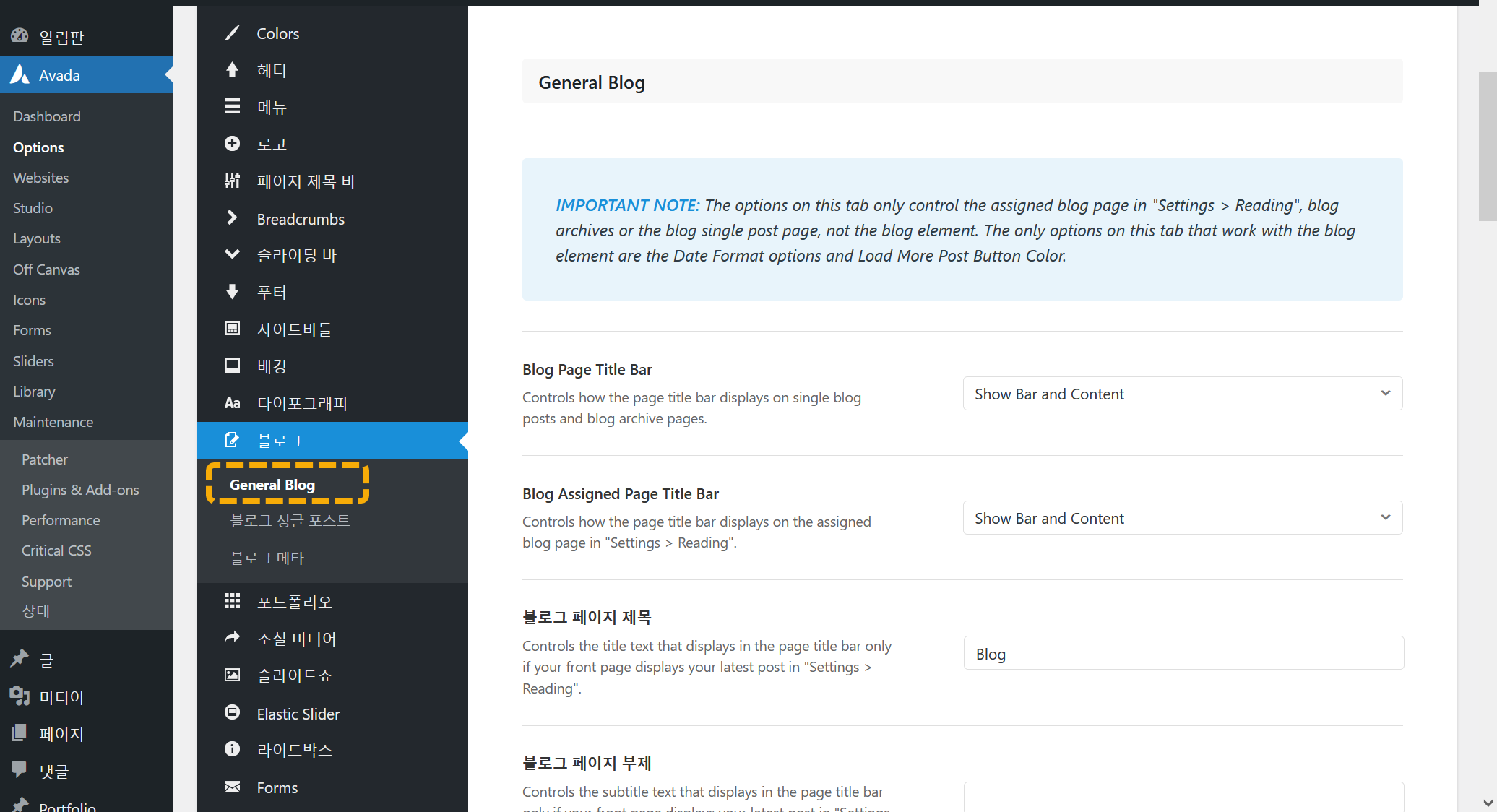Open the Avada Layouts link

coord(36,238)
